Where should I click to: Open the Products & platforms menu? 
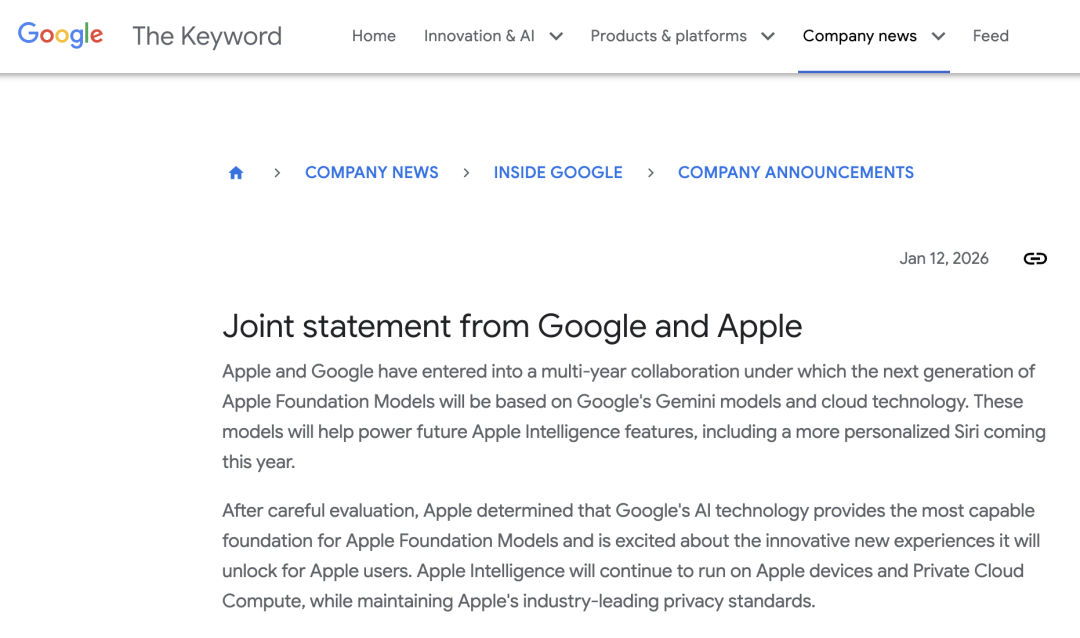[x=668, y=36]
